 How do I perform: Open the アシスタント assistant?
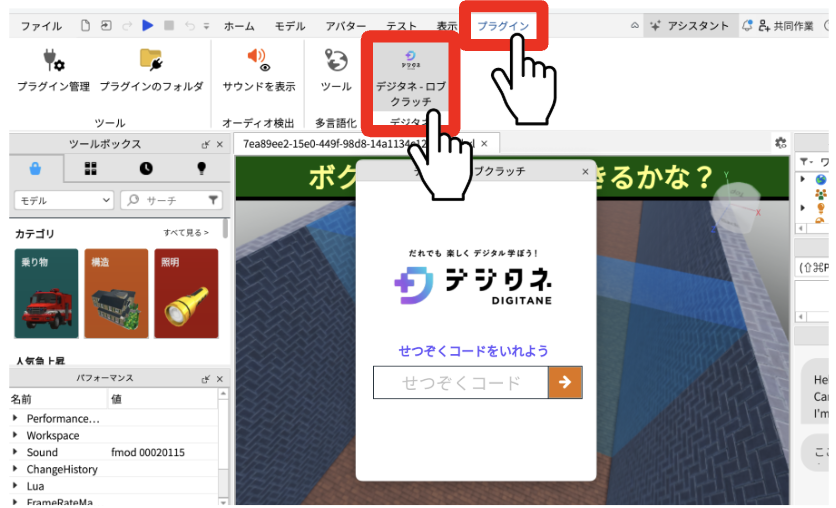(x=689, y=26)
